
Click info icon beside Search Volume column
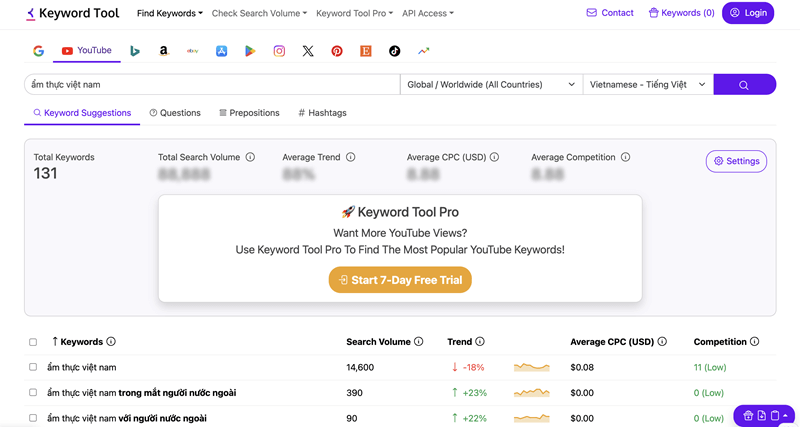coord(418,342)
